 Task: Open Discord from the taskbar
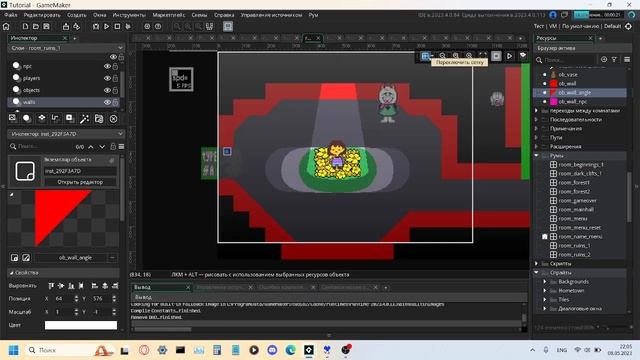pos(272,350)
